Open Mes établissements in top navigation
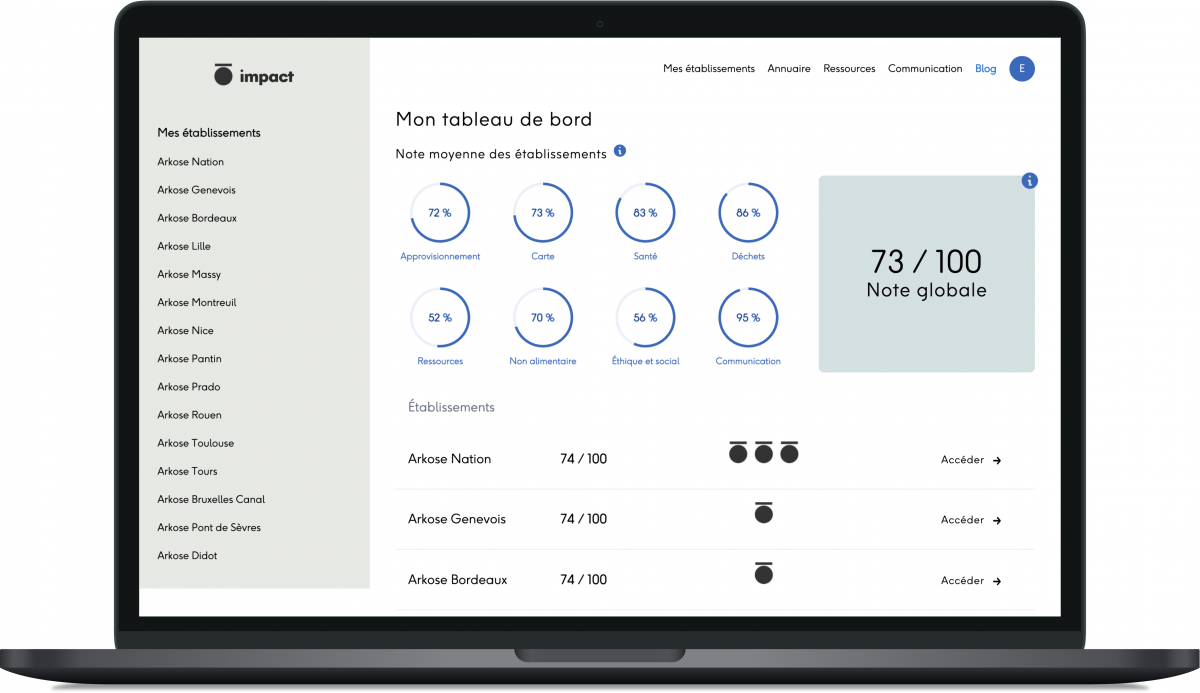The image size is (1200, 693). click(709, 69)
